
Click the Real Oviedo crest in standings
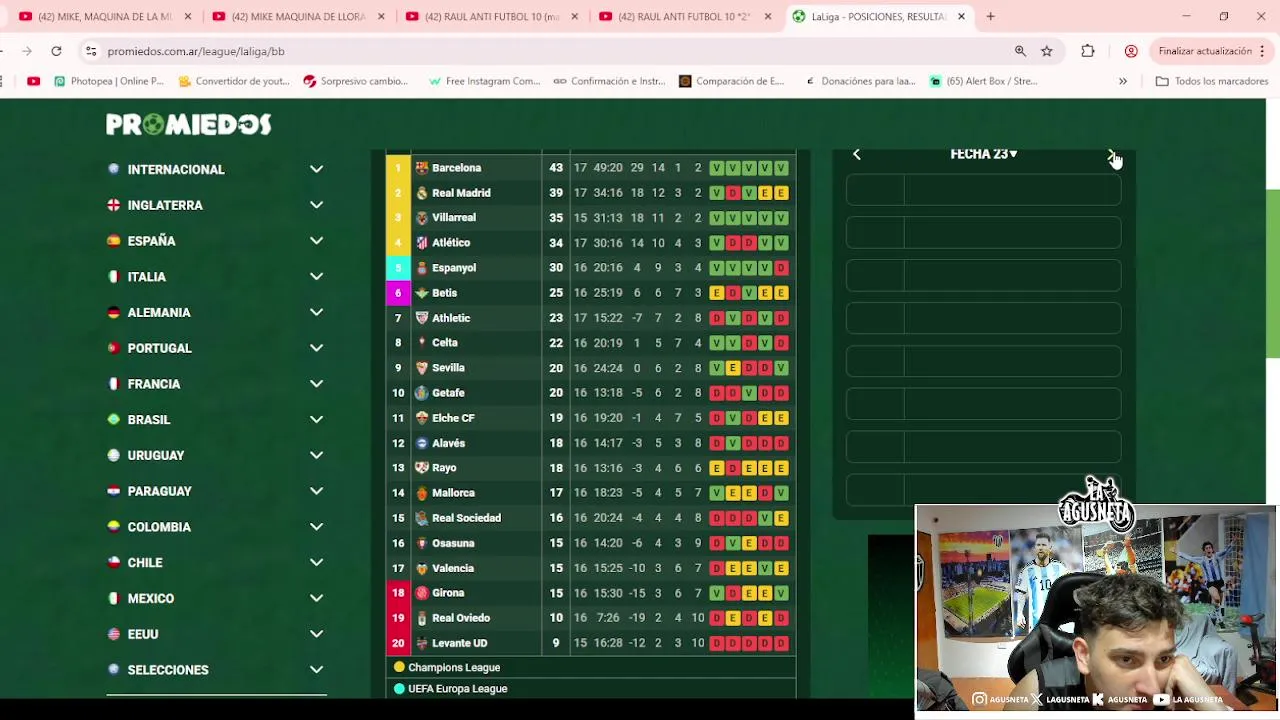422,618
